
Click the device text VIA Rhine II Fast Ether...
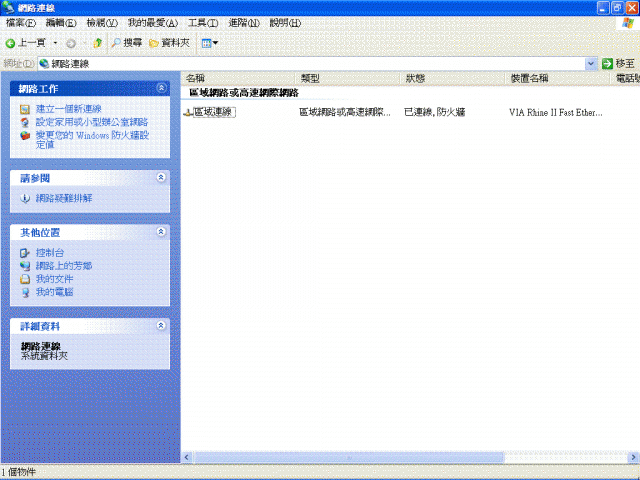coord(556,113)
